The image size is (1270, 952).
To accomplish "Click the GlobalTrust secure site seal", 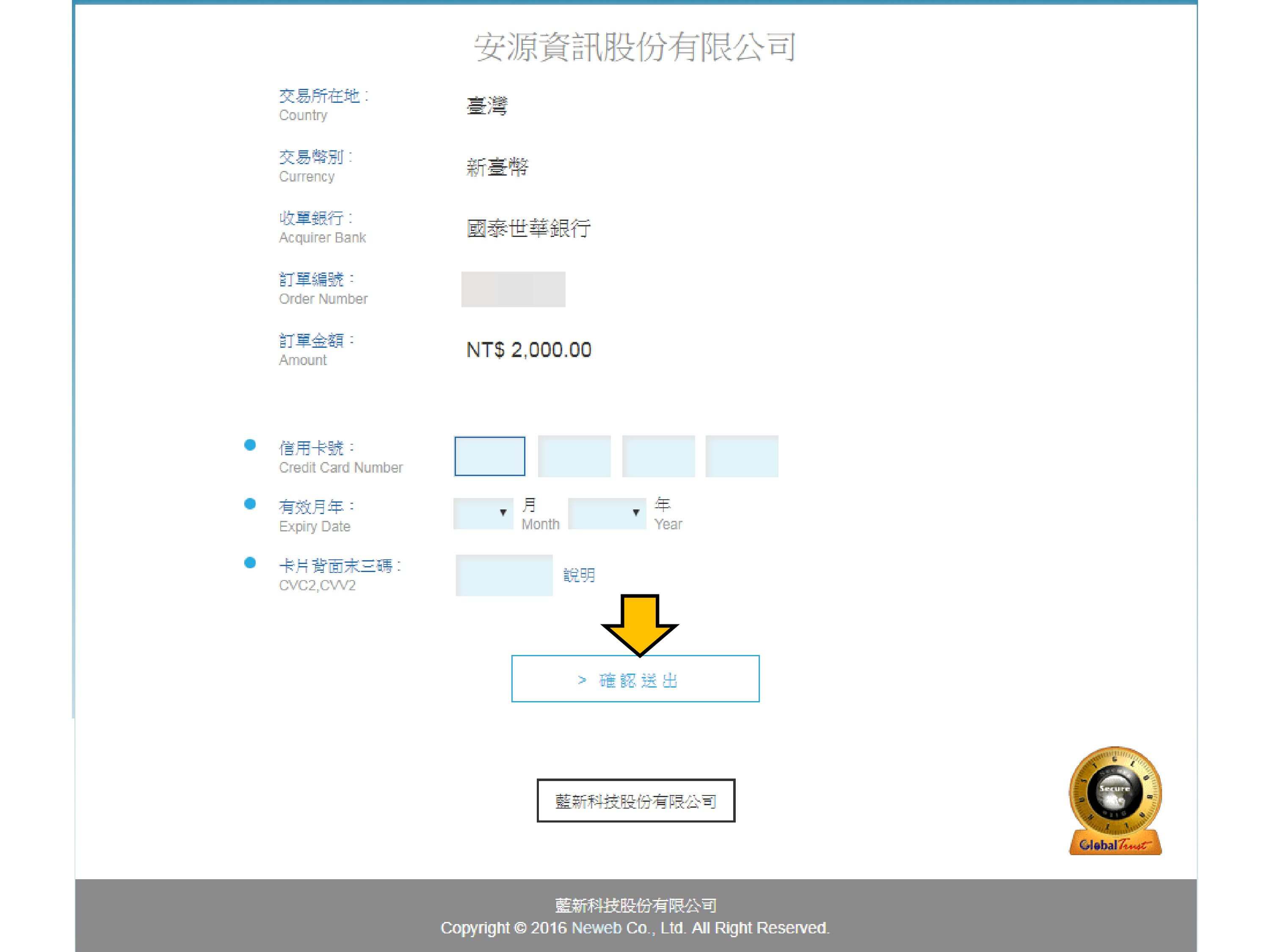I will coord(1114,801).
